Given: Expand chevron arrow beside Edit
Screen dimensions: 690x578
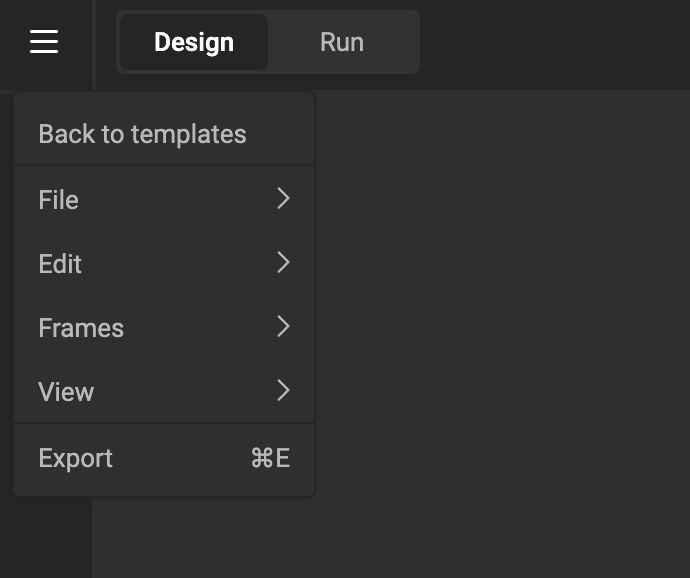Looking at the screenshot, I should (284, 262).
